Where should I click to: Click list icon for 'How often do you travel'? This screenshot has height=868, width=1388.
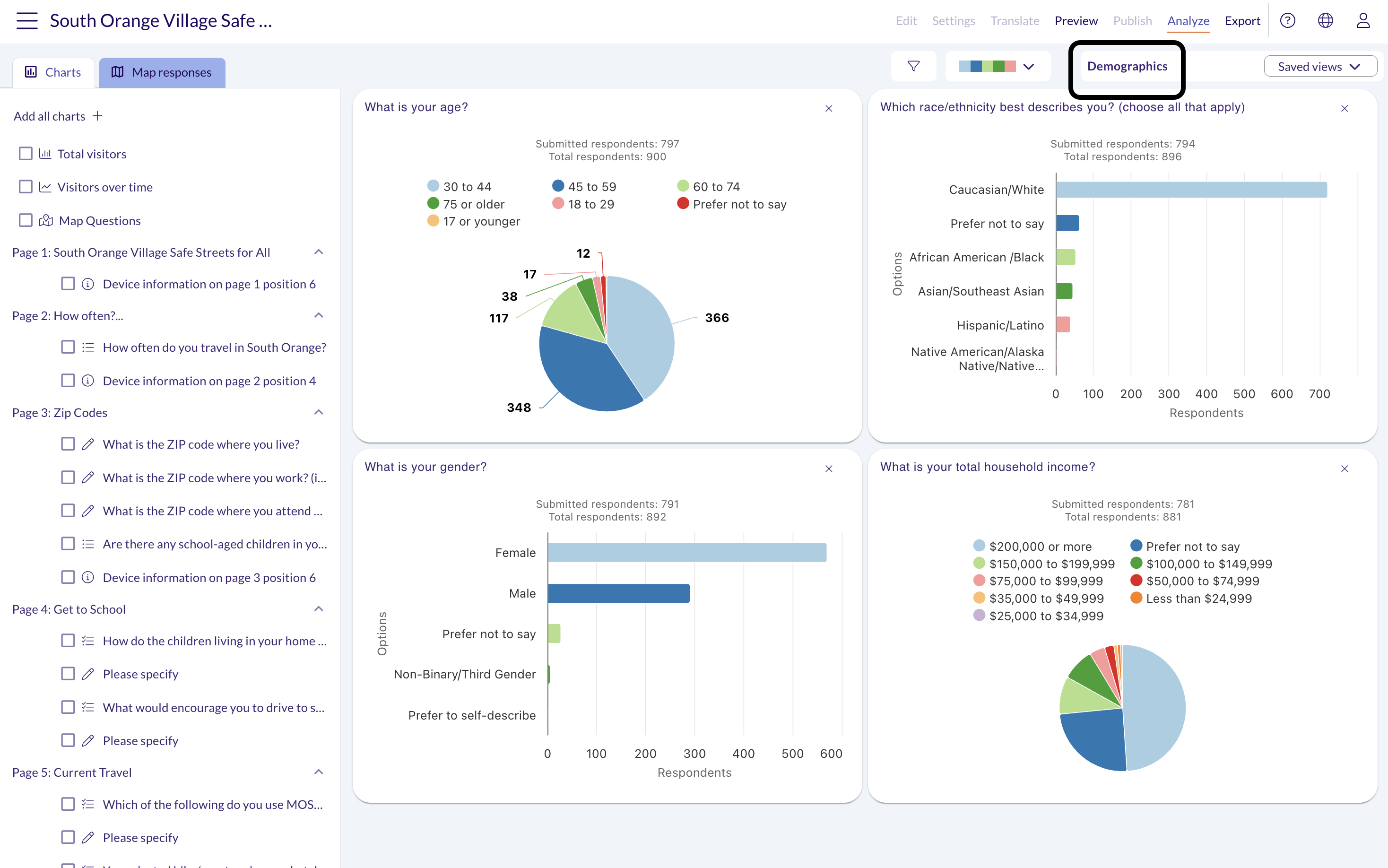pos(88,347)
